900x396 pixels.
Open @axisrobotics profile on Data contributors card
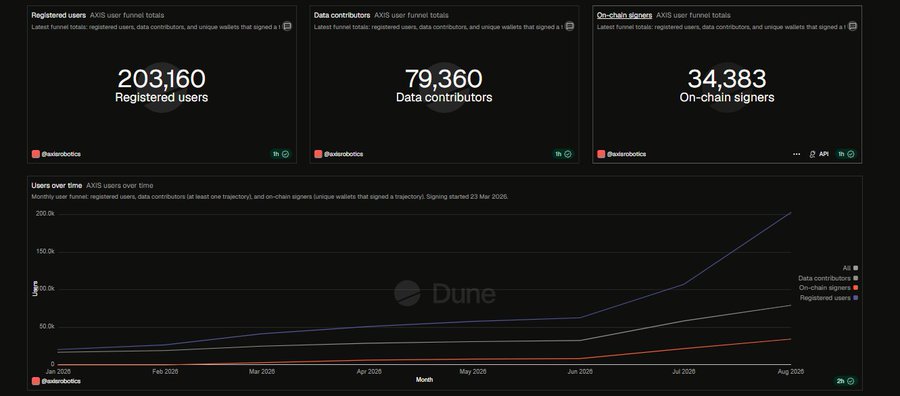339,154
